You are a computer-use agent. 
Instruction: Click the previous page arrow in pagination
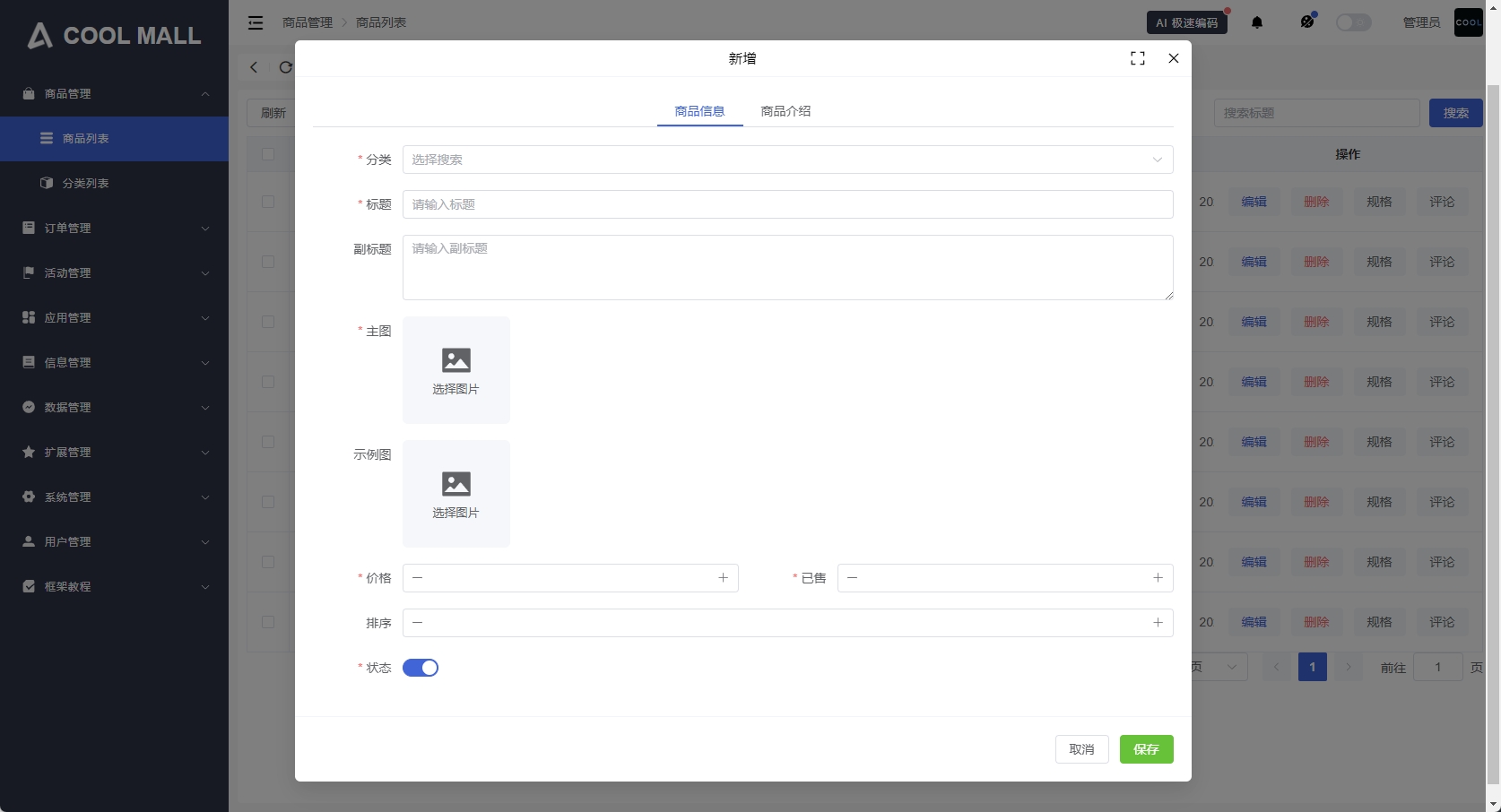(1276, 667)
